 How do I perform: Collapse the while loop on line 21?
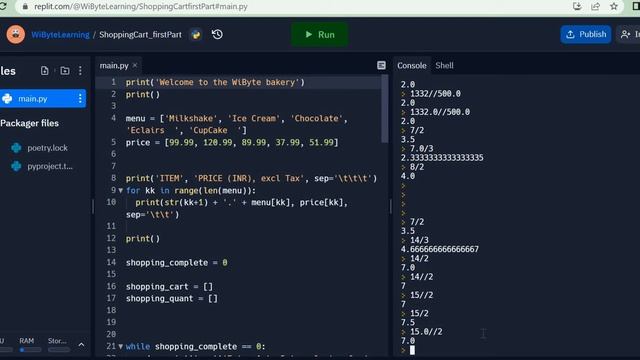coord(120,347)
